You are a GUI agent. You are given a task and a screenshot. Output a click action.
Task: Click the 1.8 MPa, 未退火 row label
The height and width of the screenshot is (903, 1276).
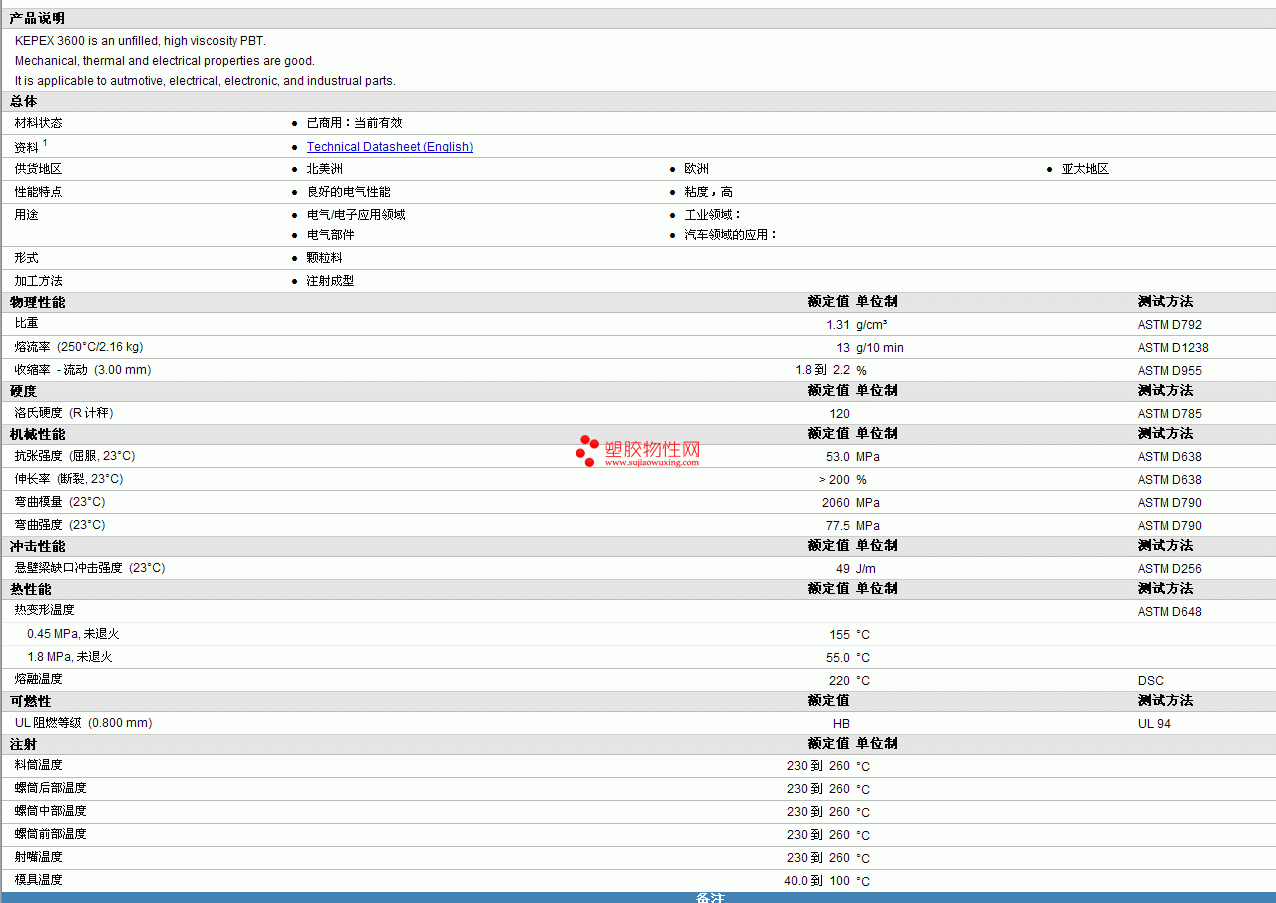[70, 657]
